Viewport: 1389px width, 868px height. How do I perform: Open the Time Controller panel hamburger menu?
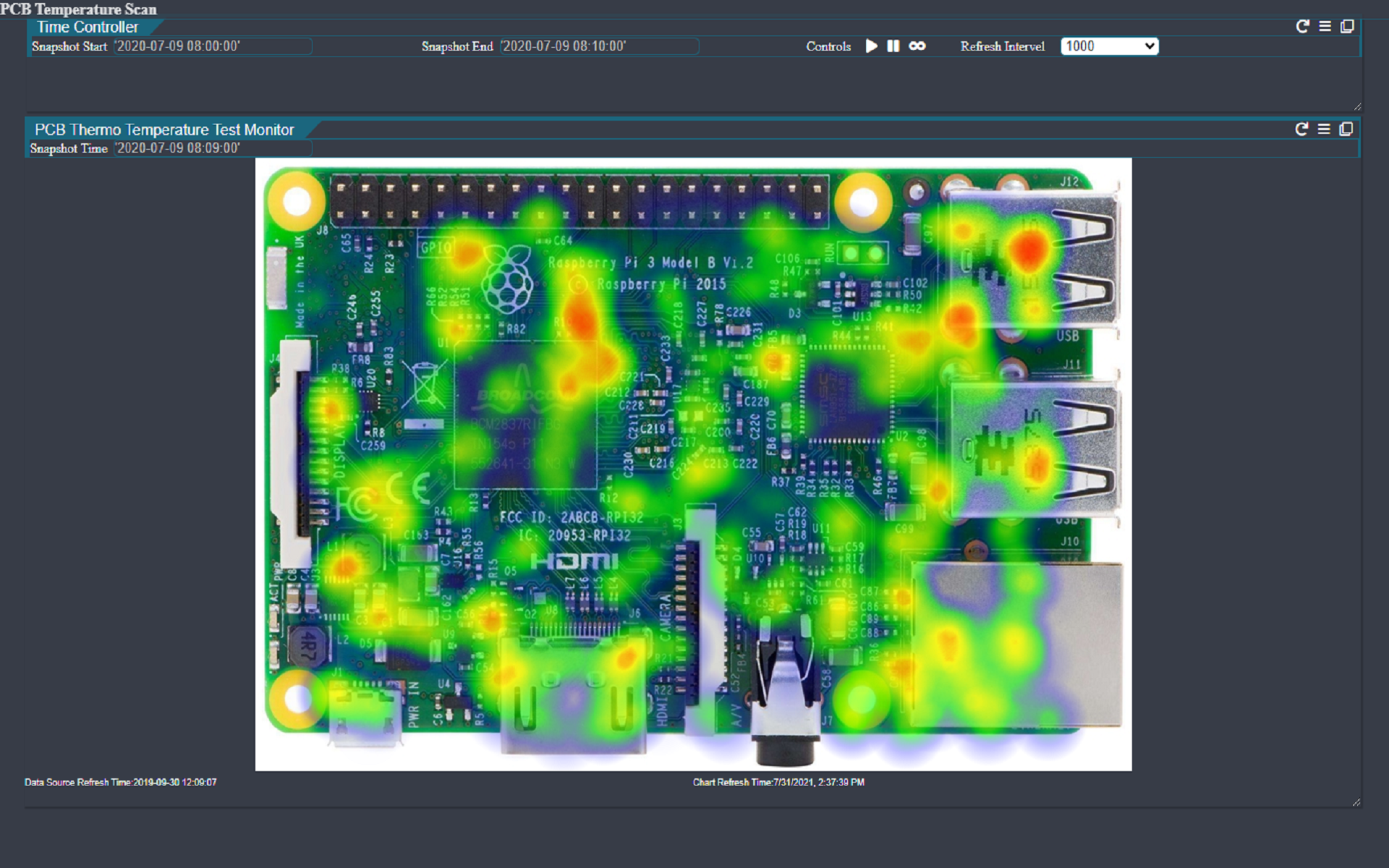coord(1325,27)
